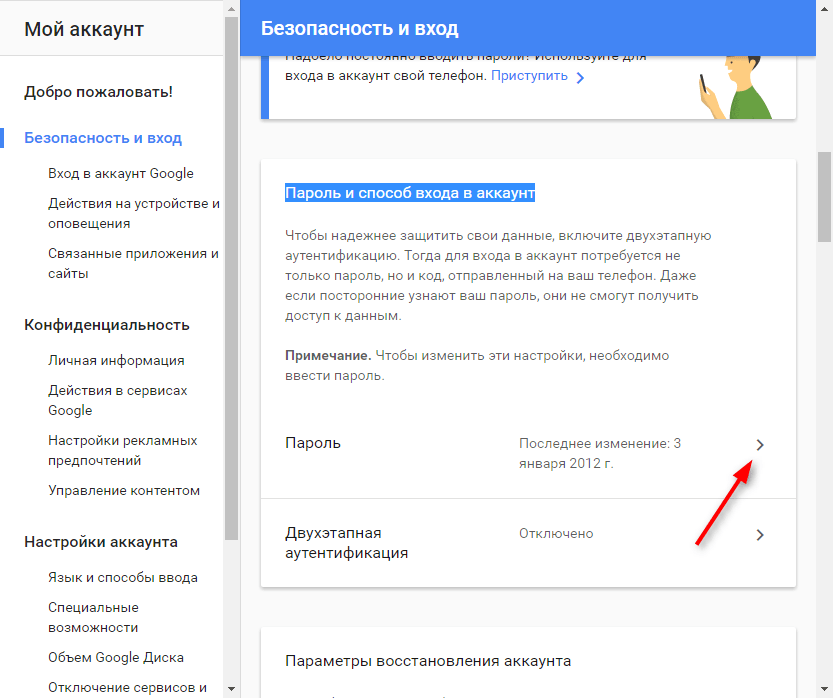The width and height of the screenshot is (833, 698).
Task: Open Действия в сервисах Google
Action: pyautogui.click(x=117, y=401)
